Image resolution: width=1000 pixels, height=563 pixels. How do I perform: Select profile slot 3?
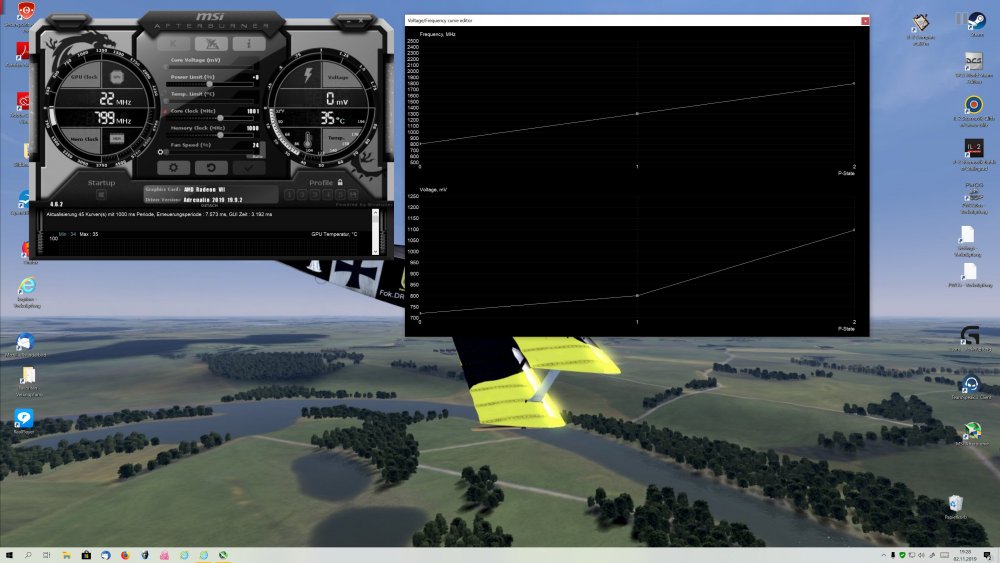[314, 194]
